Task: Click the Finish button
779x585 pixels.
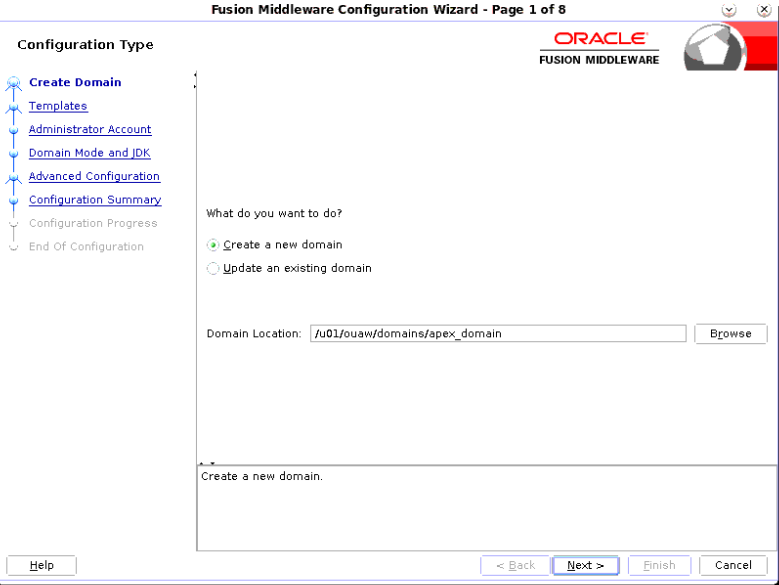Action: coord(659,565)
